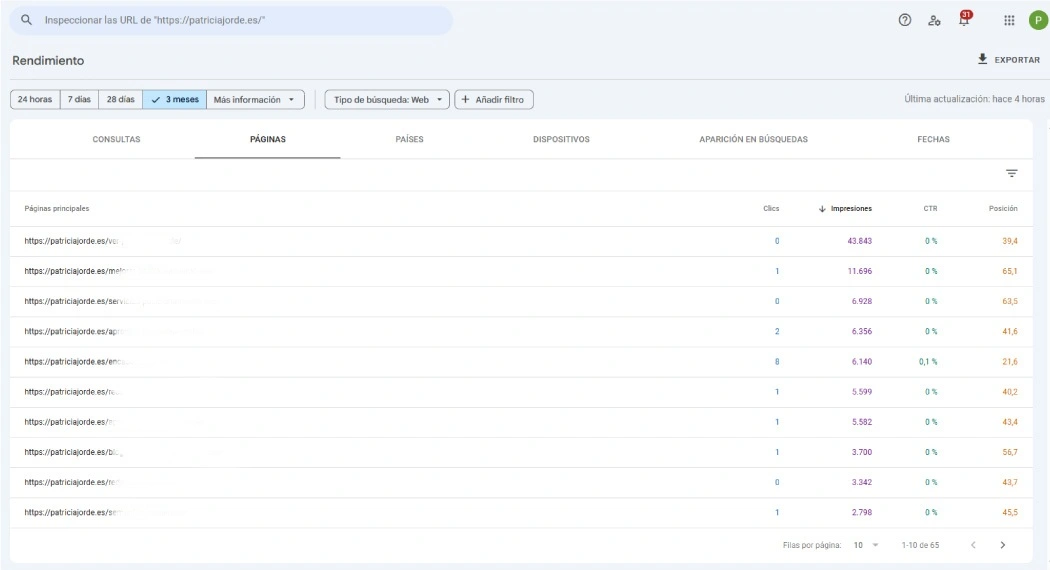Click the EXPORTAR button label
The image size is (1050, 570).
coord(1017,60)
